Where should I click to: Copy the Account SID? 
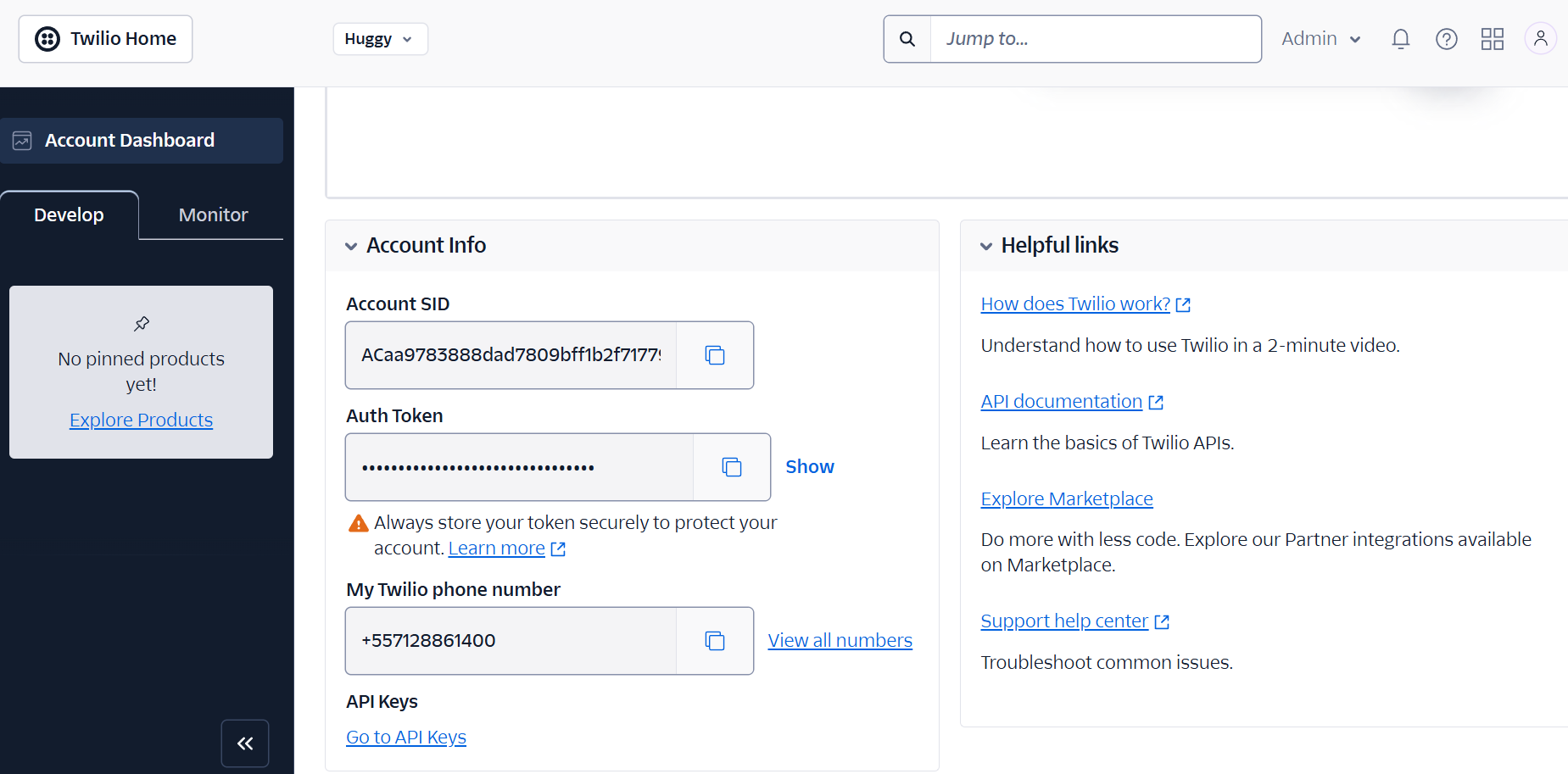[715, 355]
